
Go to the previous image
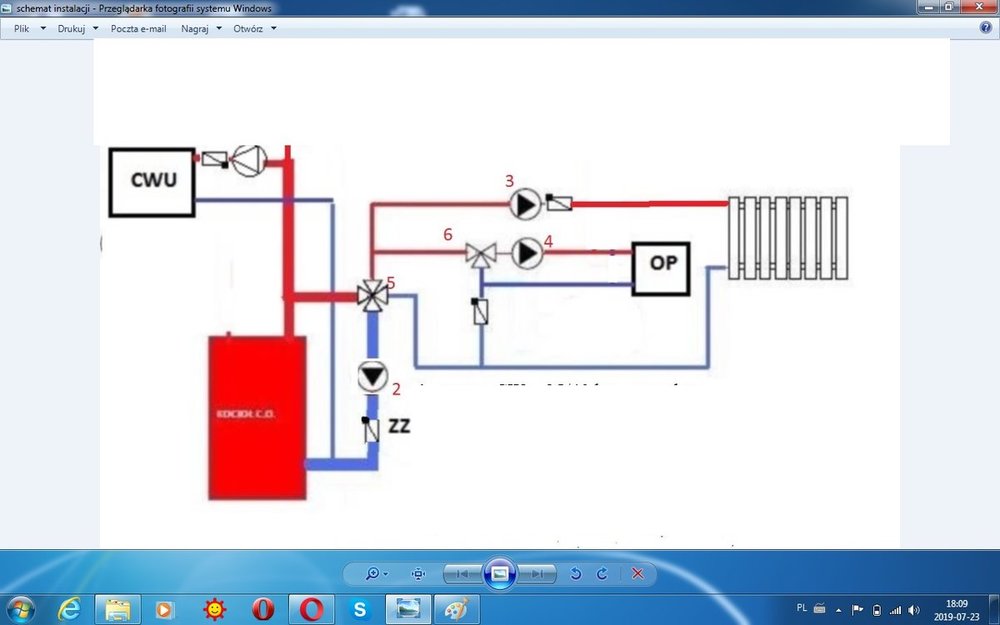461,574
